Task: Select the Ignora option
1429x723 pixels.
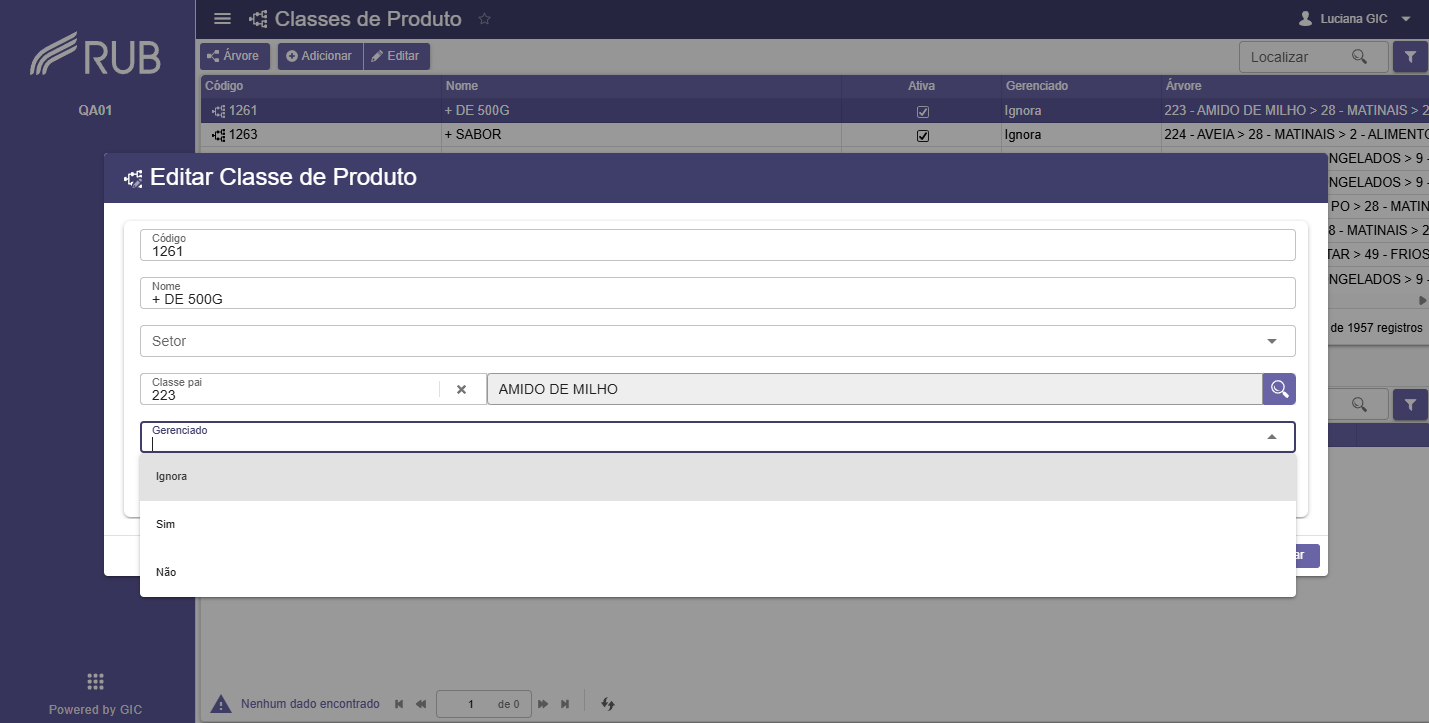Action: 718,477
